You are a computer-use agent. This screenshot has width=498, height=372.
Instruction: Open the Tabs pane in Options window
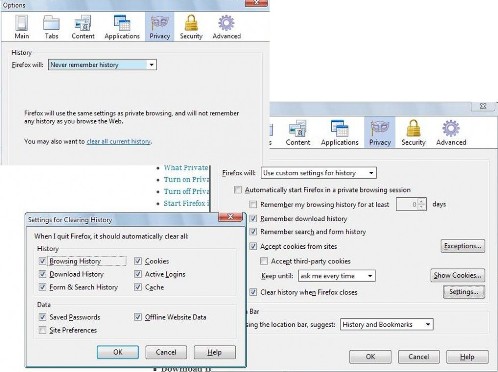(51, 27)
